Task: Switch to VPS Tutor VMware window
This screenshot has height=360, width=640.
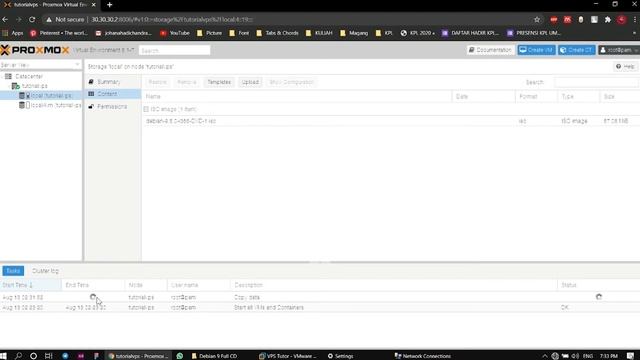Action: click(x=288, y=356)
